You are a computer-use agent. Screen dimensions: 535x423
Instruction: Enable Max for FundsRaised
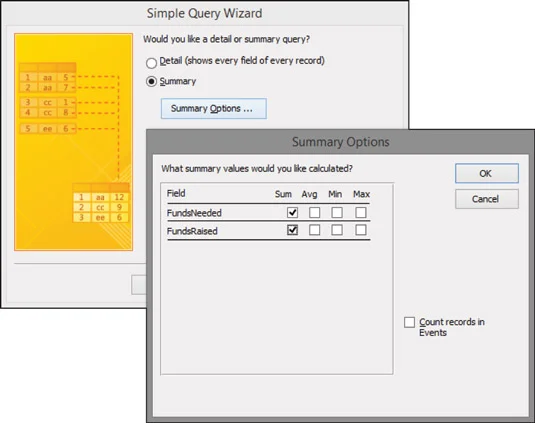pos(361,230)
